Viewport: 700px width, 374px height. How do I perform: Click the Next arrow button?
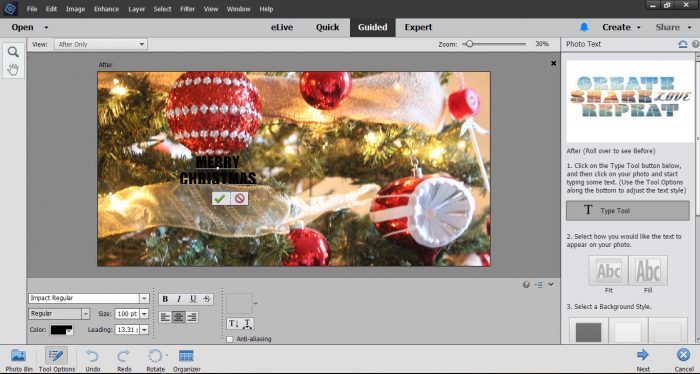643,361
